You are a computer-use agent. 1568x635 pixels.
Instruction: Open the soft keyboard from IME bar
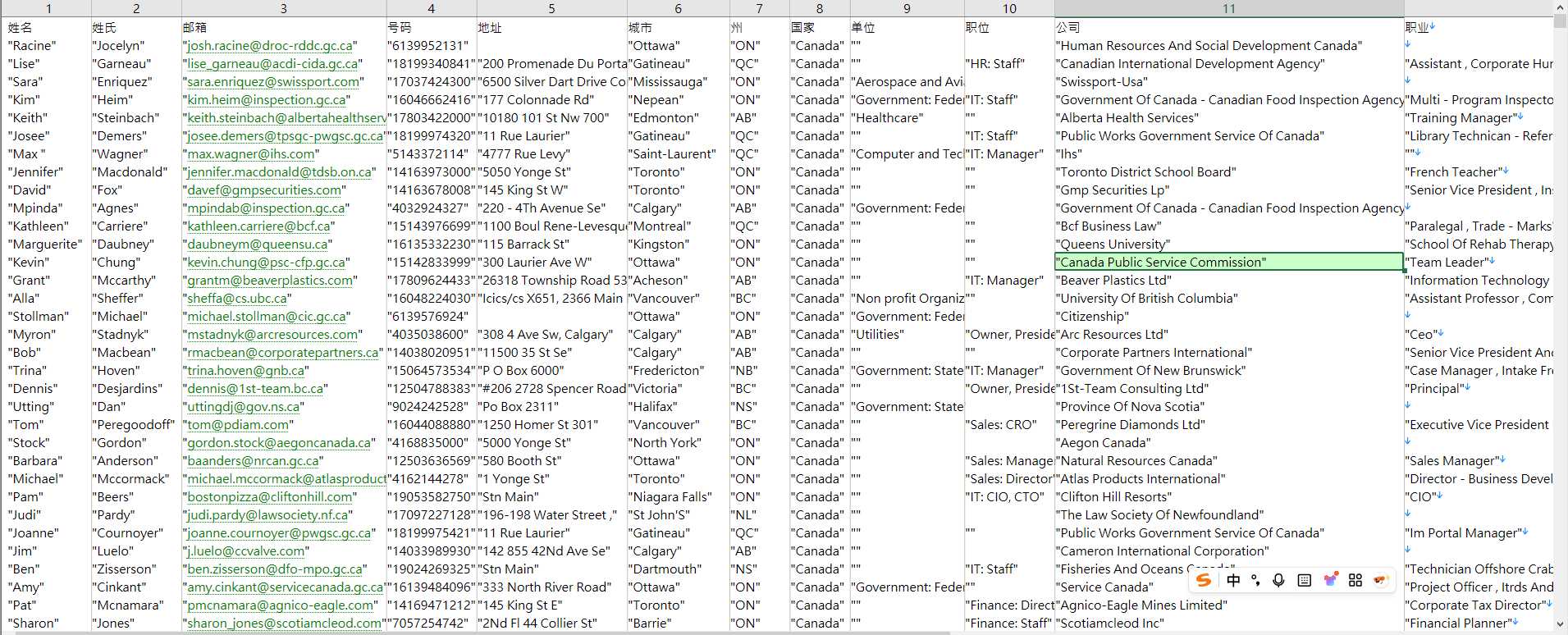click(1305, 580)
